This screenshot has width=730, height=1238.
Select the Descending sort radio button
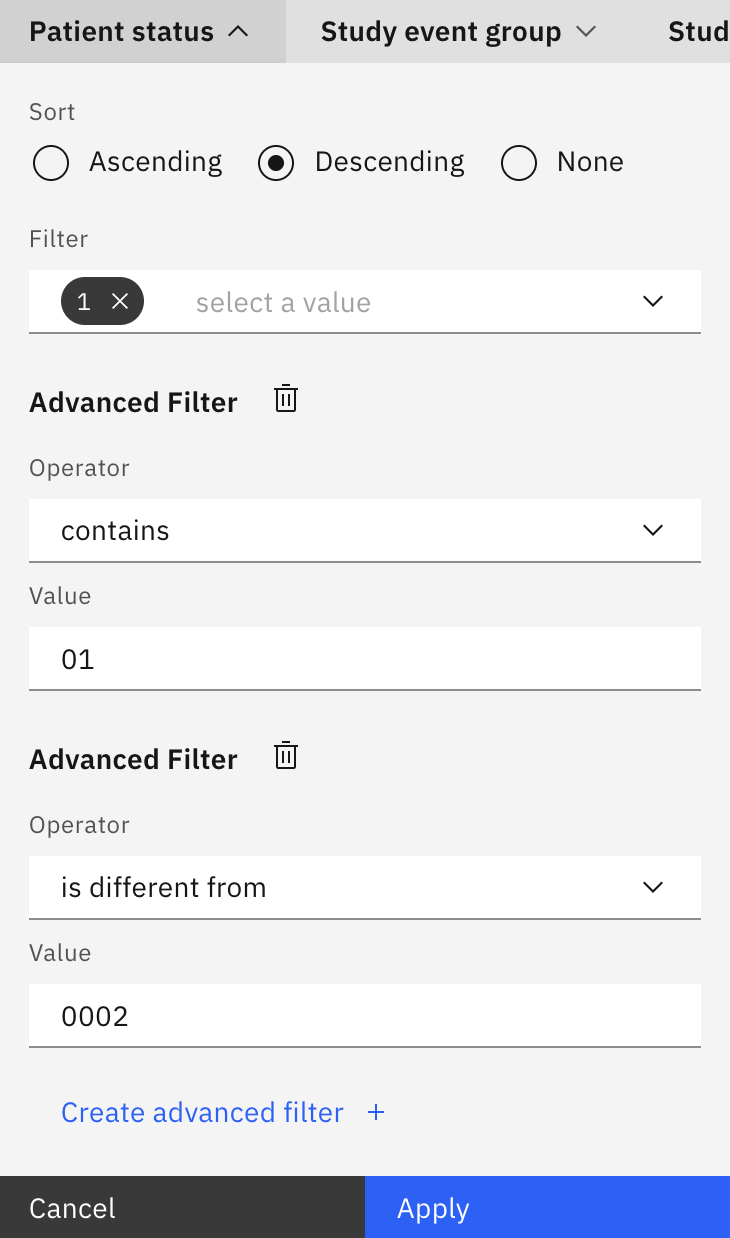[276, 163]
